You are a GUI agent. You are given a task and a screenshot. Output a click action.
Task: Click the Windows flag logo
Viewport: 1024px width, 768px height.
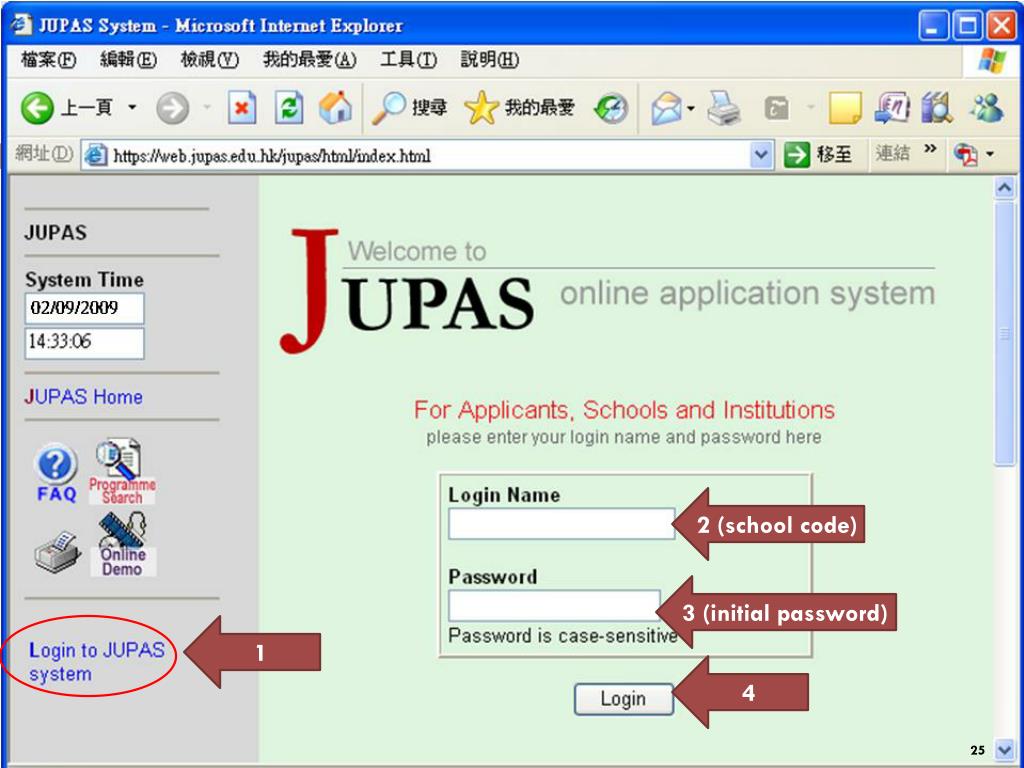[991, 61]
